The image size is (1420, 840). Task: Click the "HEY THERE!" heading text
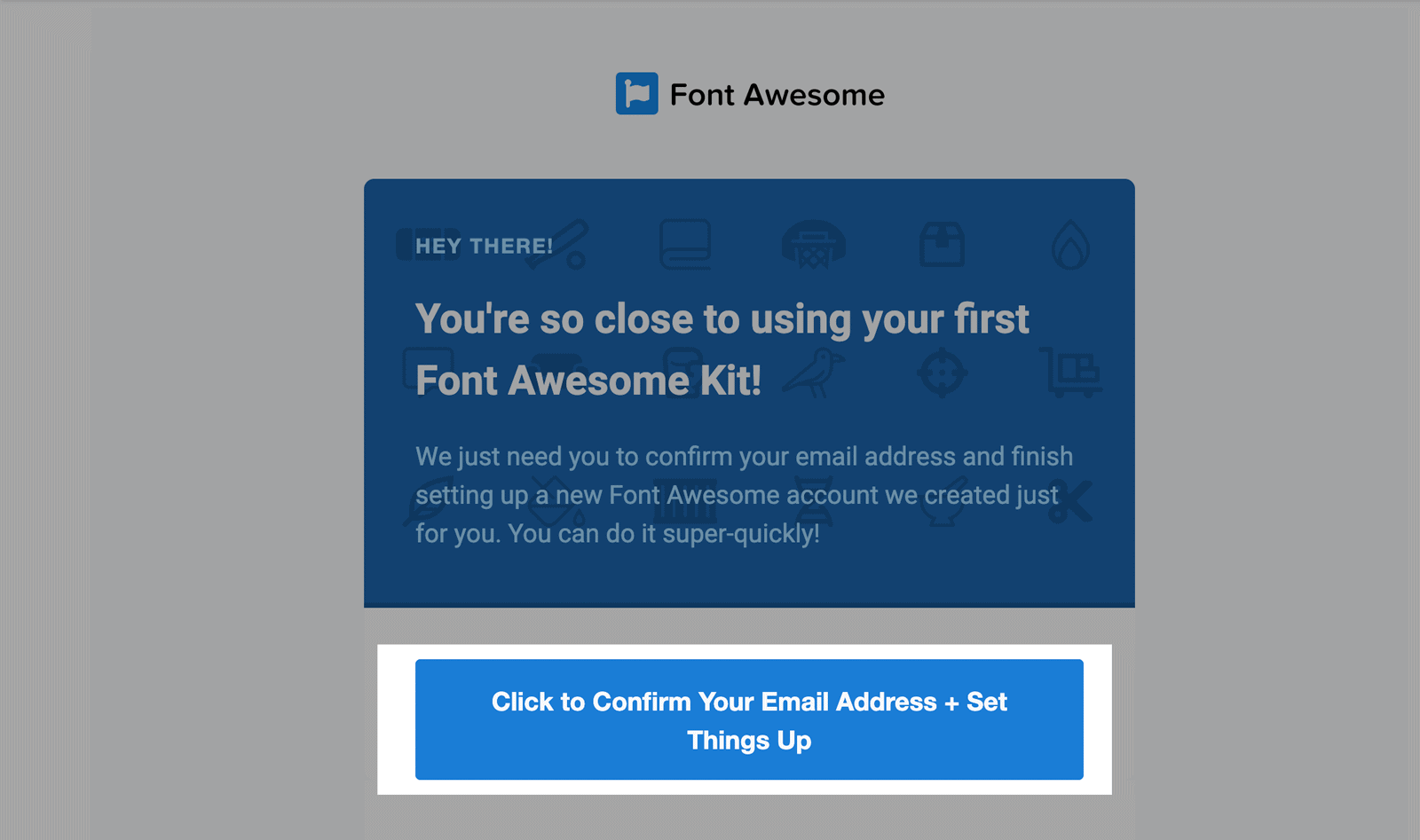coord(484,246)
